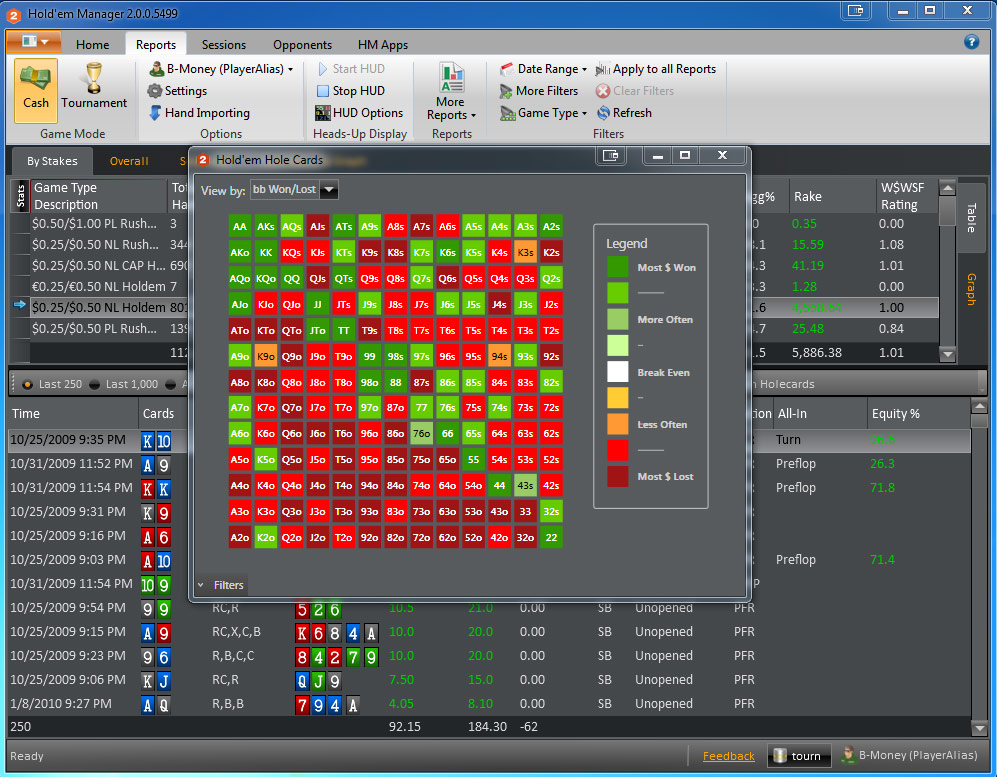Open Settings with the gear icon
Image resolution: width=997 pixels, height=777 pixels.
(155, 91)
